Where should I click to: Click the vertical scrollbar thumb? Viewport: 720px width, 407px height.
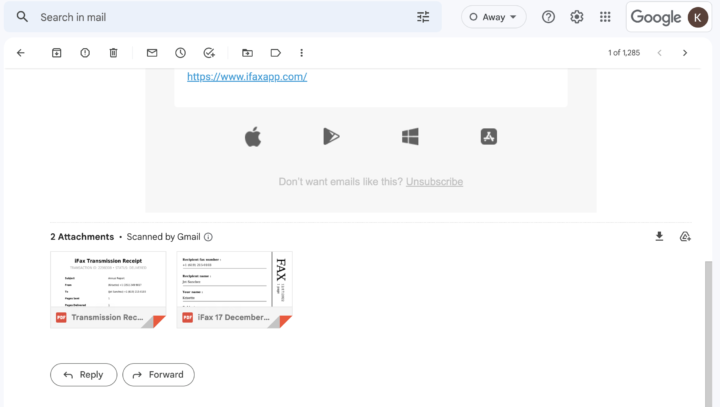709,334
